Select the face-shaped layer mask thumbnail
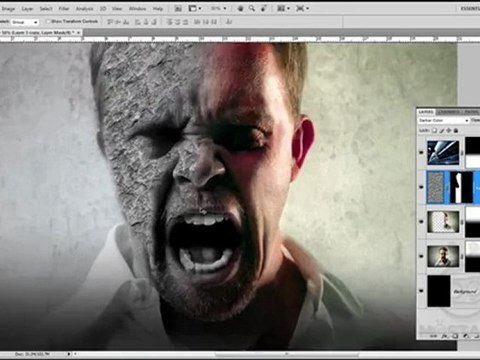 pos(461,187)
